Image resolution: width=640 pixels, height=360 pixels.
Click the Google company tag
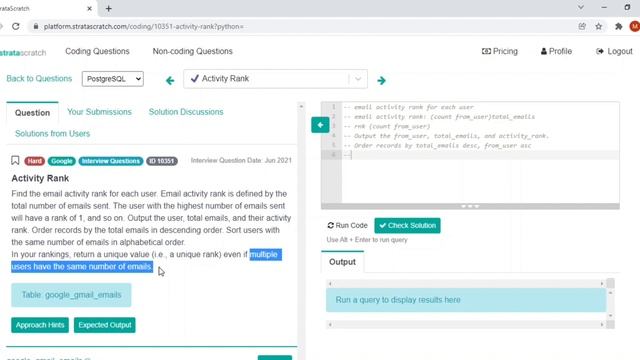pos(62,161)
